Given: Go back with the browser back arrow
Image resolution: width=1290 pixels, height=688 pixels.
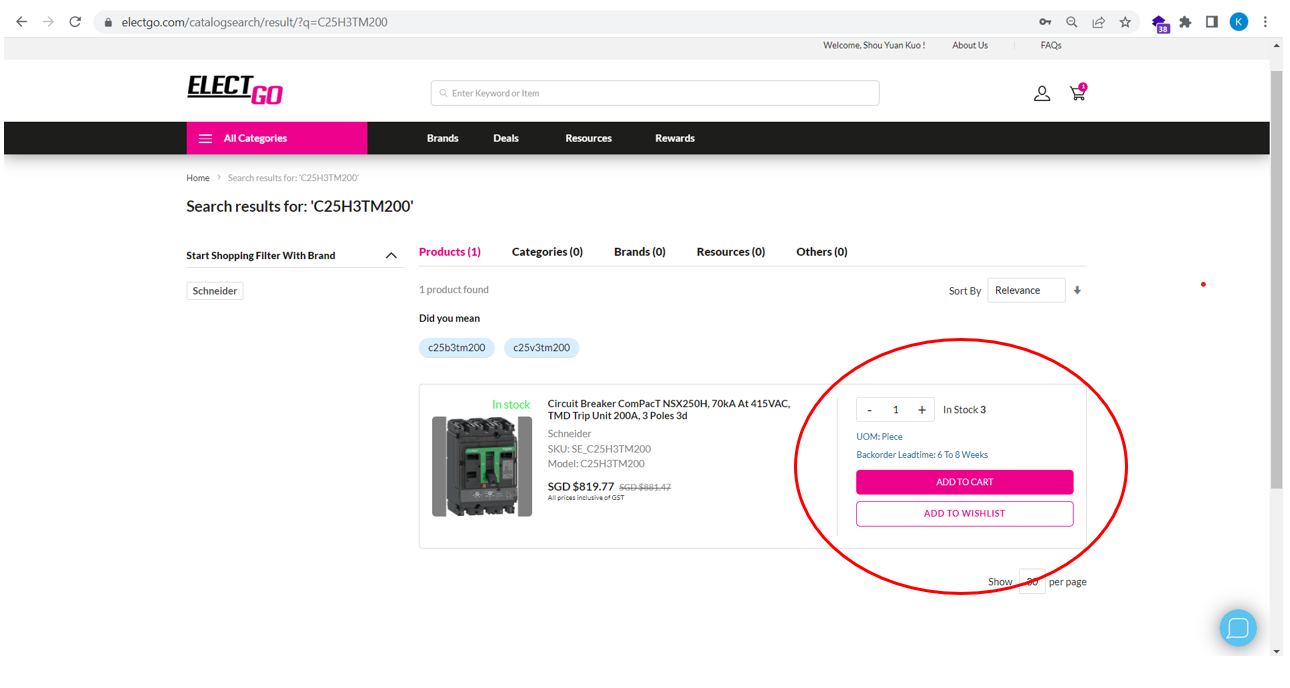Looking at the screenshot, I should click(21, 21).
